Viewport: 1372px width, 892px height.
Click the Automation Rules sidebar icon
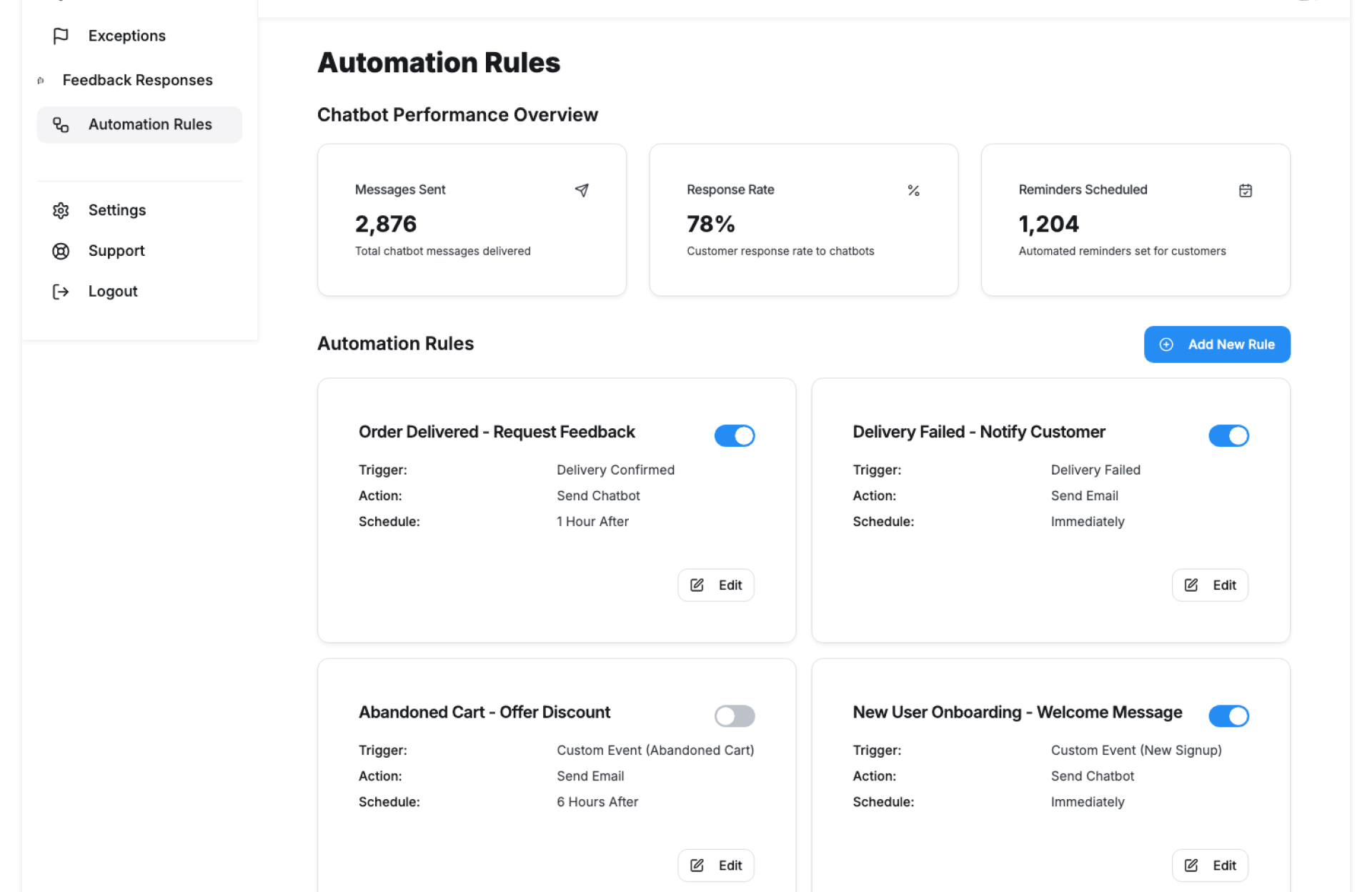61,125
